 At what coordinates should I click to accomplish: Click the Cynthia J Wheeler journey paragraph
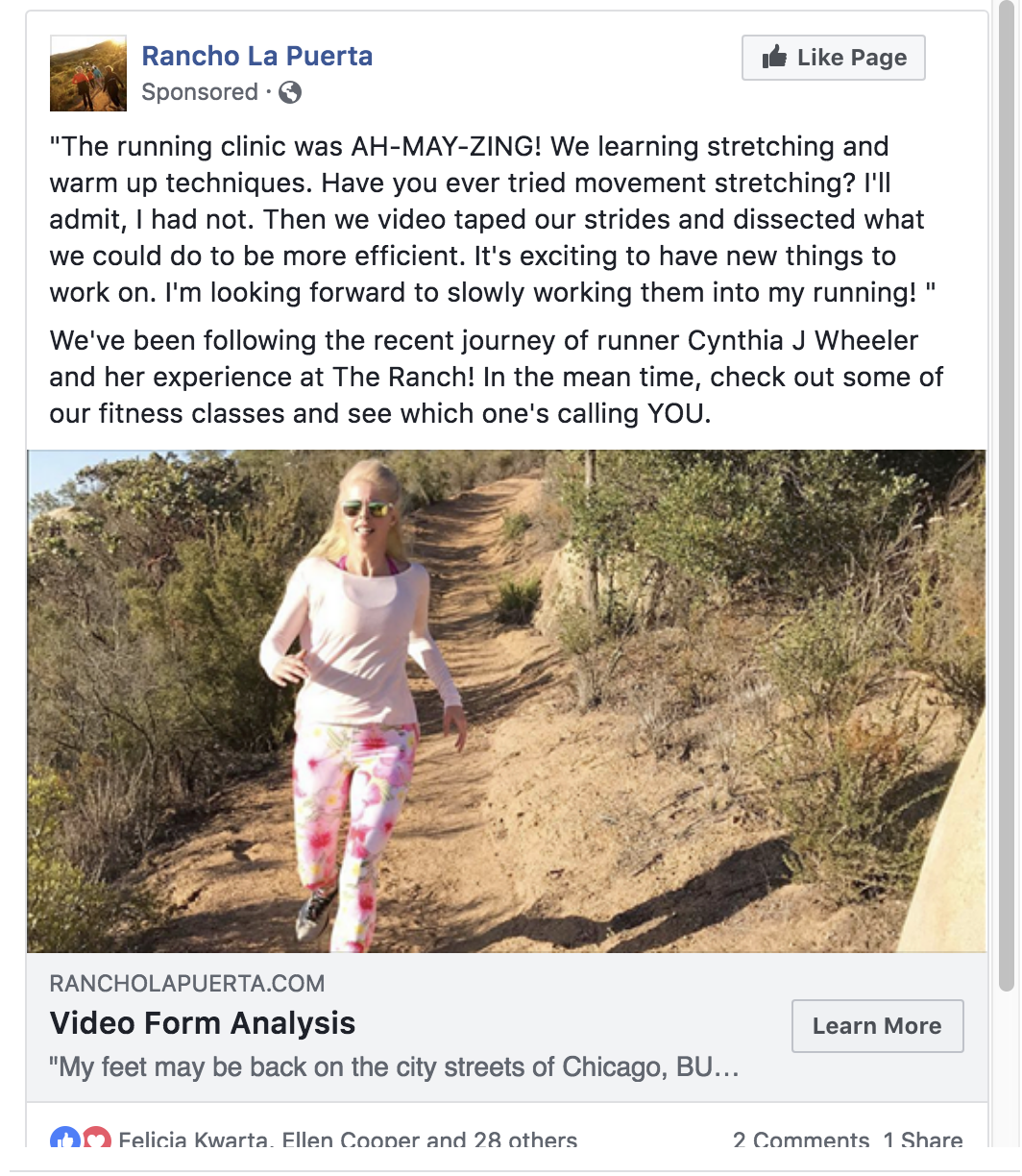click(x=497, y=377)
